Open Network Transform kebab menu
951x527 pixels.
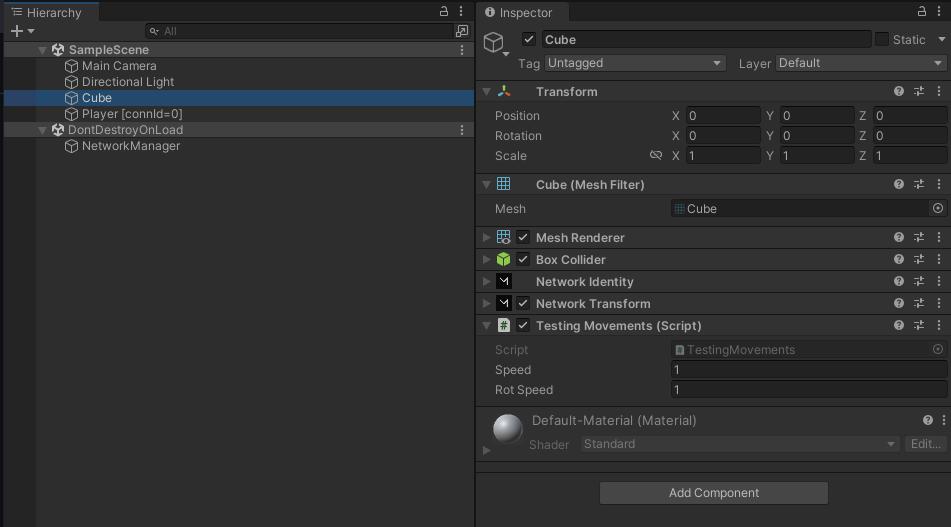point(939,303)
